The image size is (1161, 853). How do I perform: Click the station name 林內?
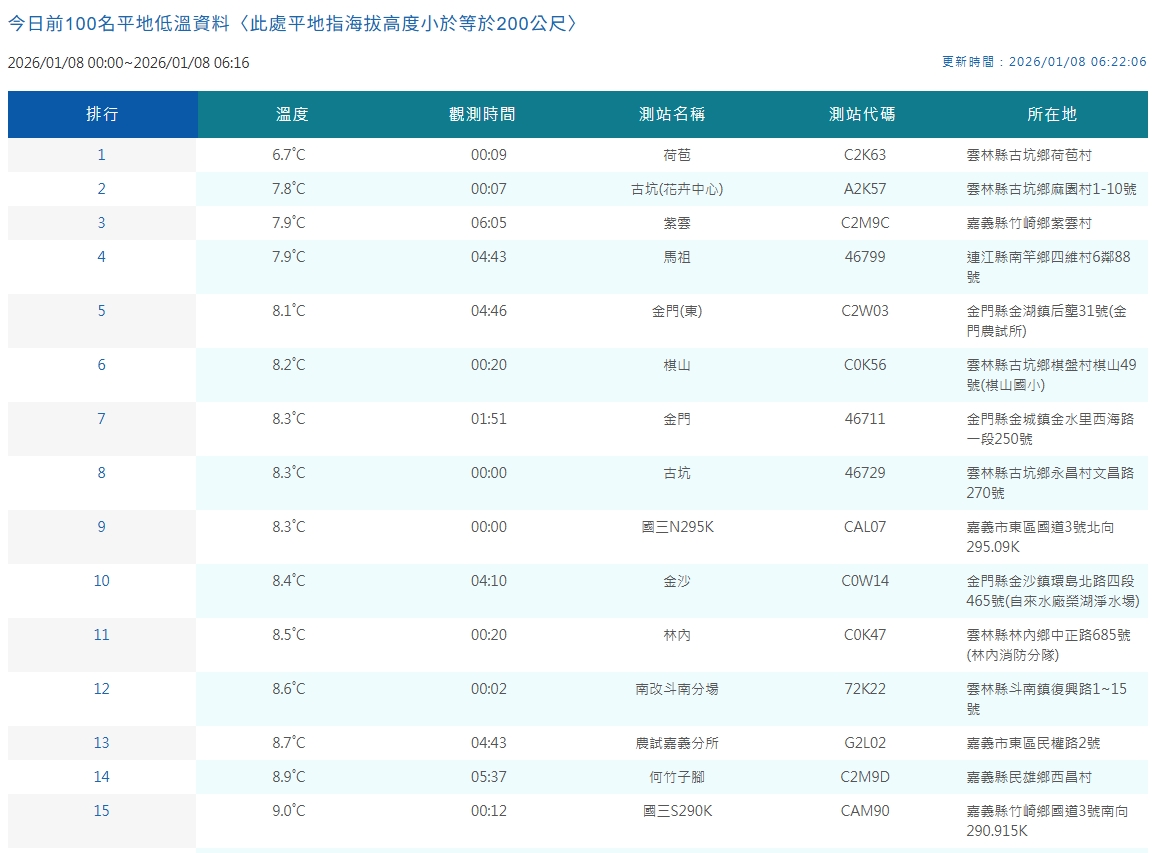click(x=677, y=635)
